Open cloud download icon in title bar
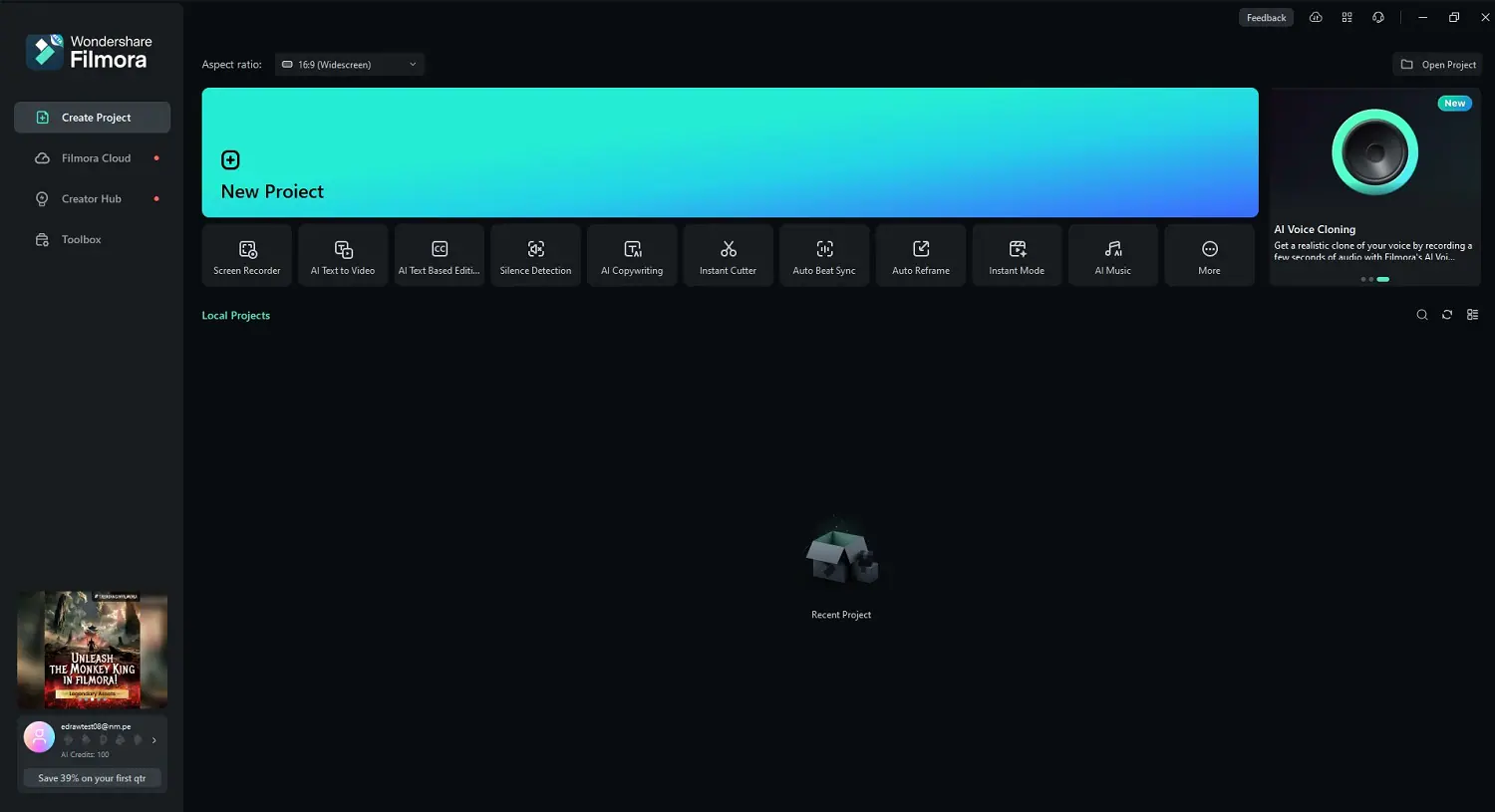 click(x=1316, y=17)
